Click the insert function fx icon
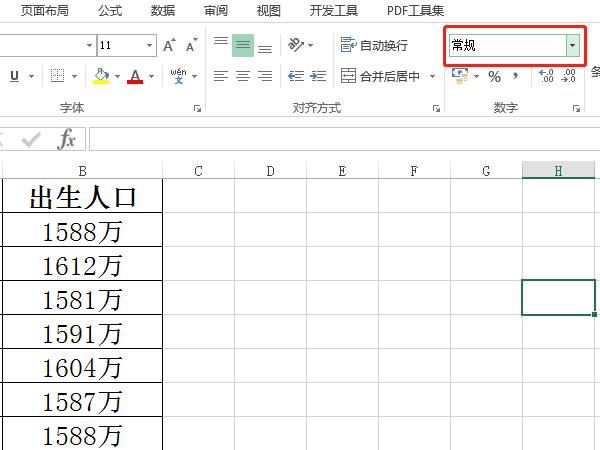The width and height of the screenshot is (600, 450). (66, 139)
